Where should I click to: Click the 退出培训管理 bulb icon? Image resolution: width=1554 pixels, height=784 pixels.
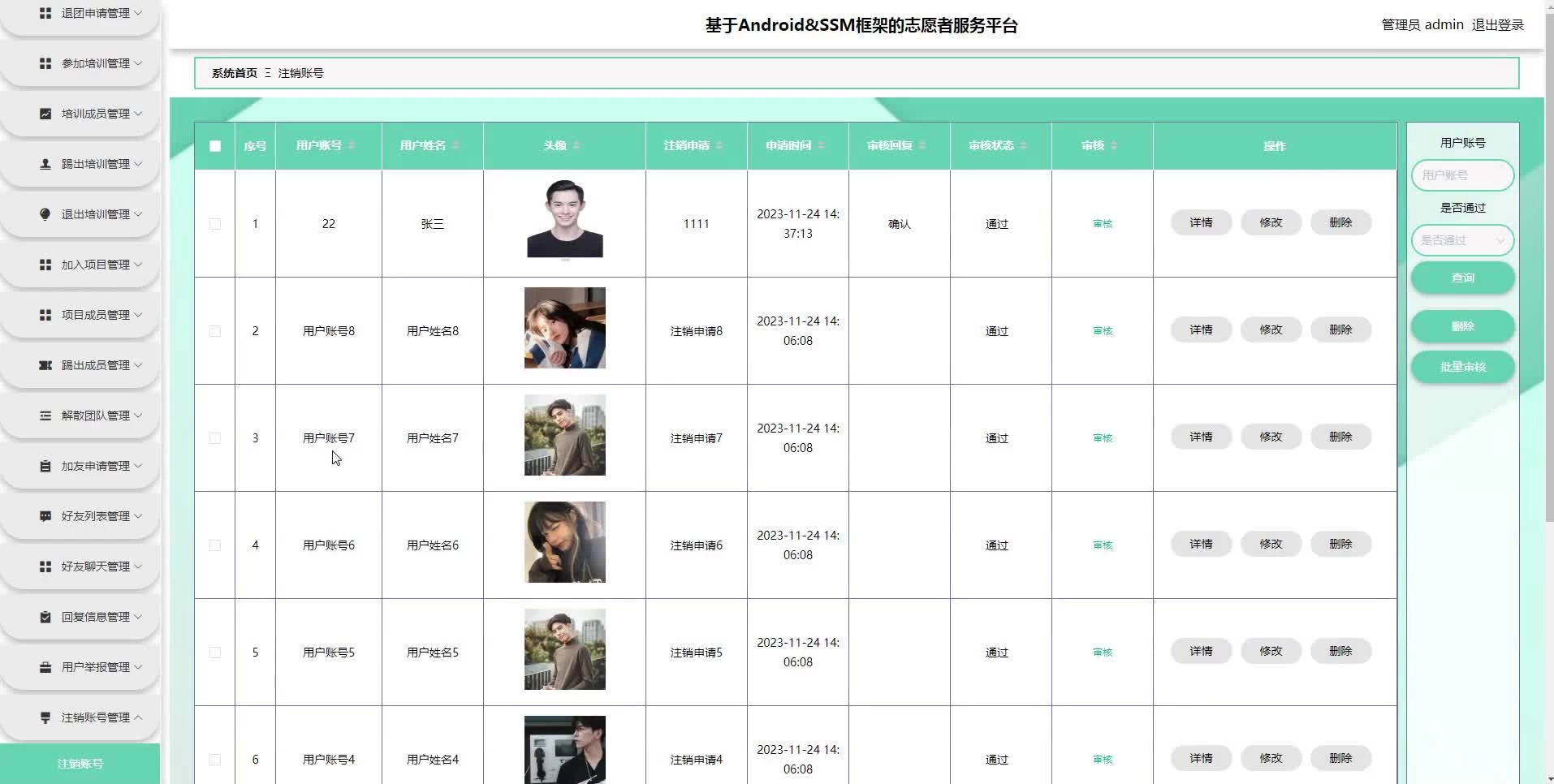[45, 214]
